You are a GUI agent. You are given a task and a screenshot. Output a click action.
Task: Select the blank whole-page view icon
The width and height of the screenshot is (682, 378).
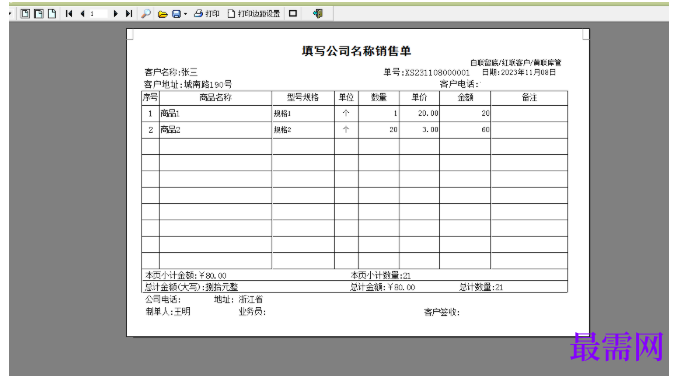click(52, 13)
